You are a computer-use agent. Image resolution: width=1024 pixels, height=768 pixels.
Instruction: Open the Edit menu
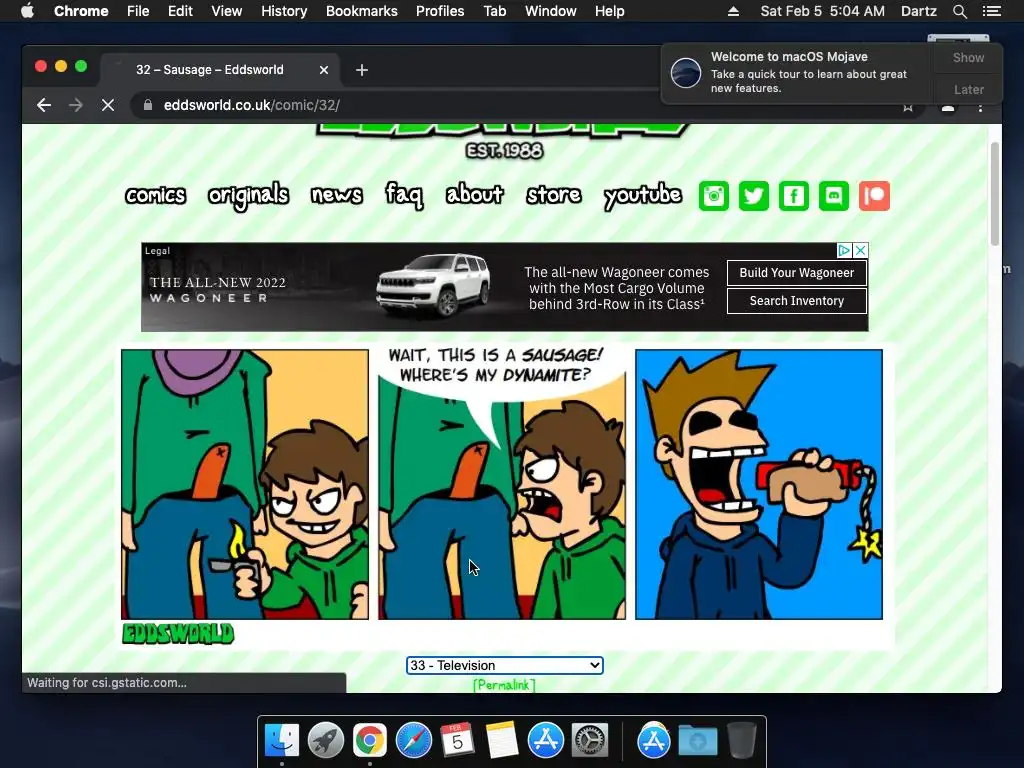click(x=180, y=11)
